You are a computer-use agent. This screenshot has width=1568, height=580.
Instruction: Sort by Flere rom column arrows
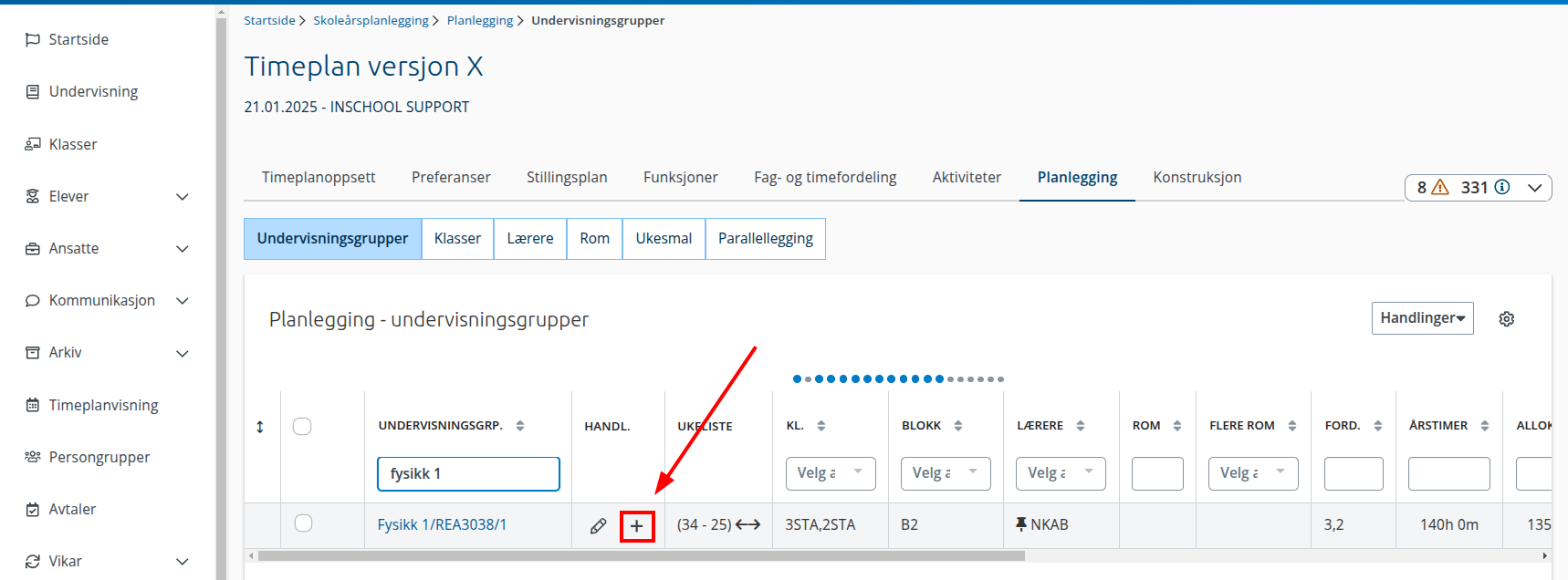1292,426
